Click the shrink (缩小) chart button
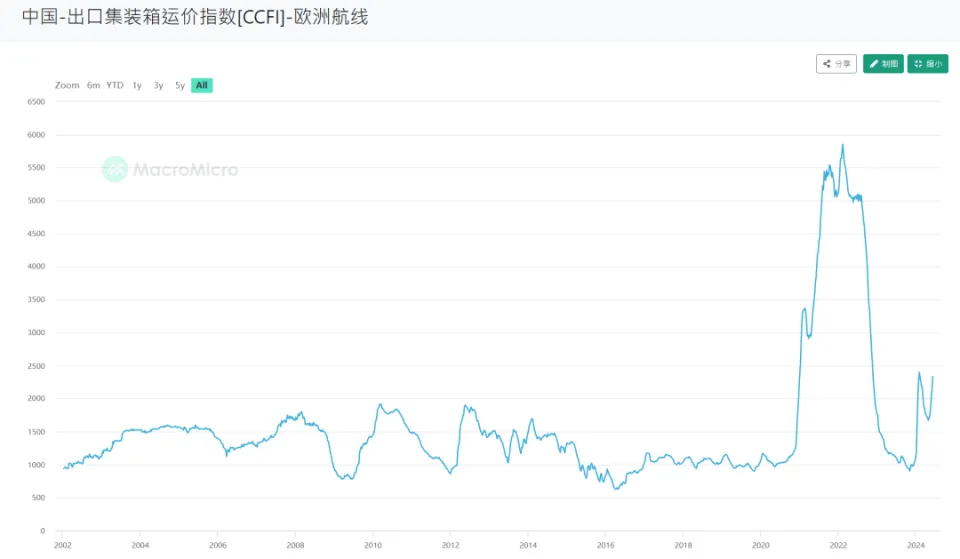The image size is (960, 559). click(928, 64)
